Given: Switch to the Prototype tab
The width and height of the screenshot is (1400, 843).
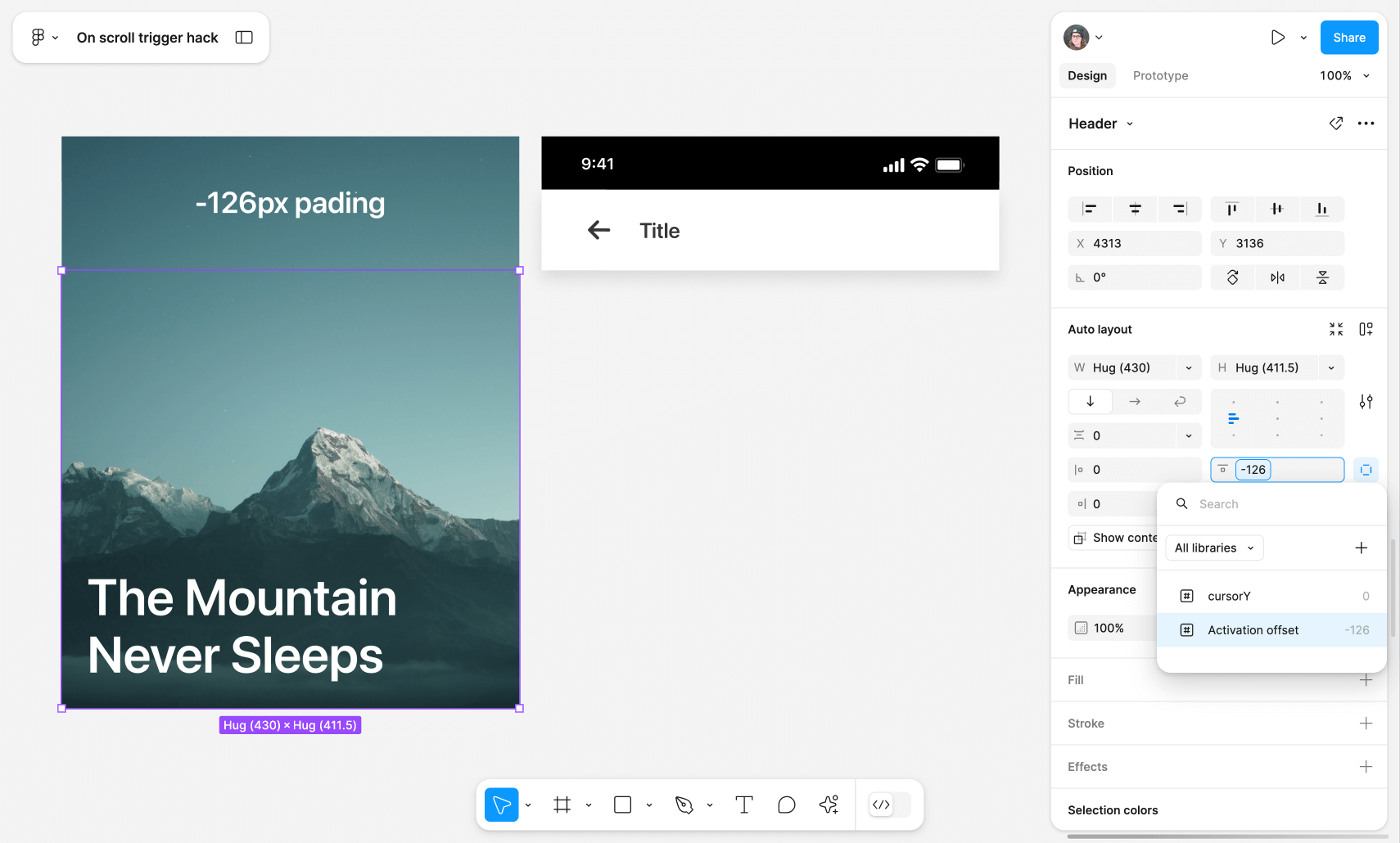Looking at the screenshot, I should pos(1160,75).
